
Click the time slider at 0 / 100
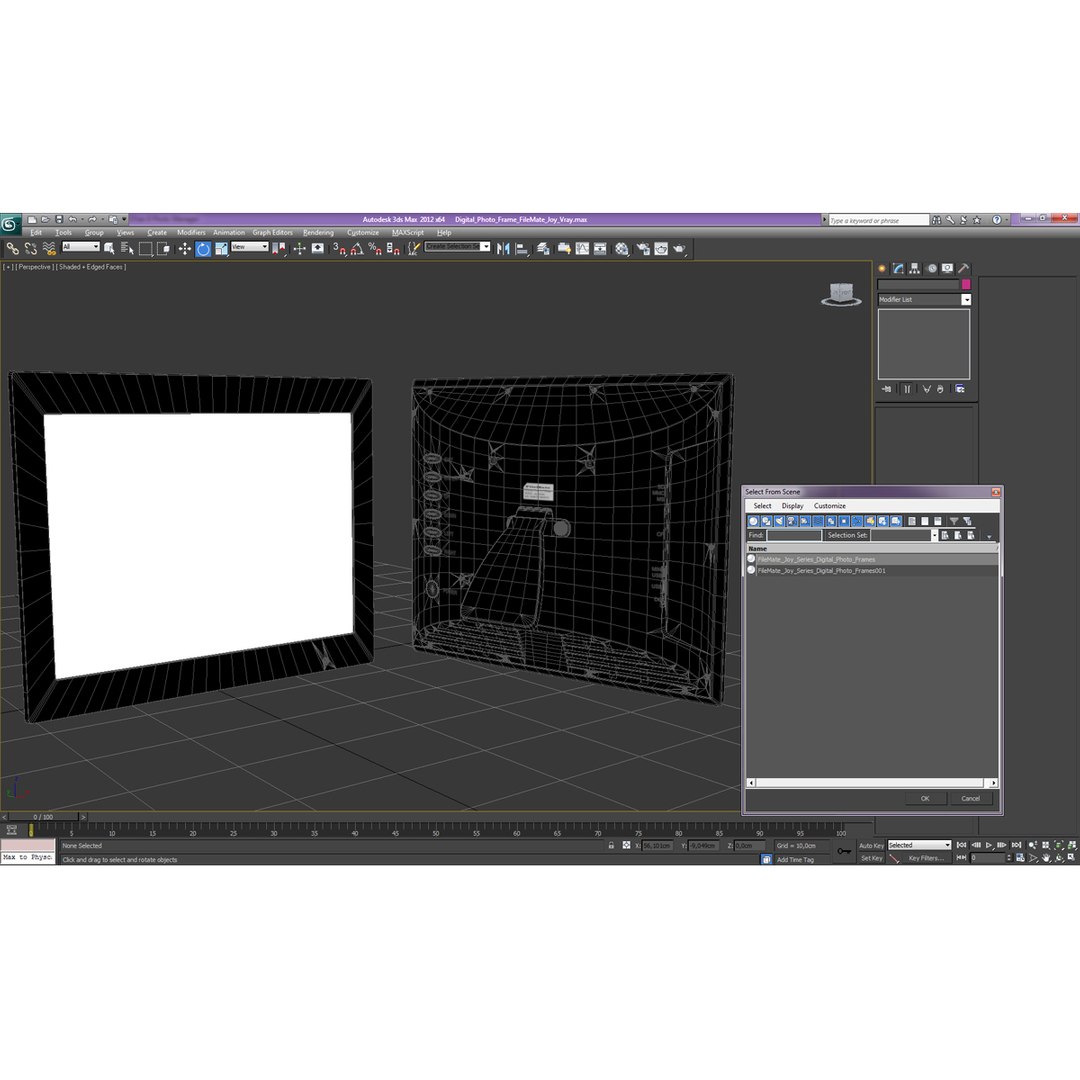pos(43,817)
